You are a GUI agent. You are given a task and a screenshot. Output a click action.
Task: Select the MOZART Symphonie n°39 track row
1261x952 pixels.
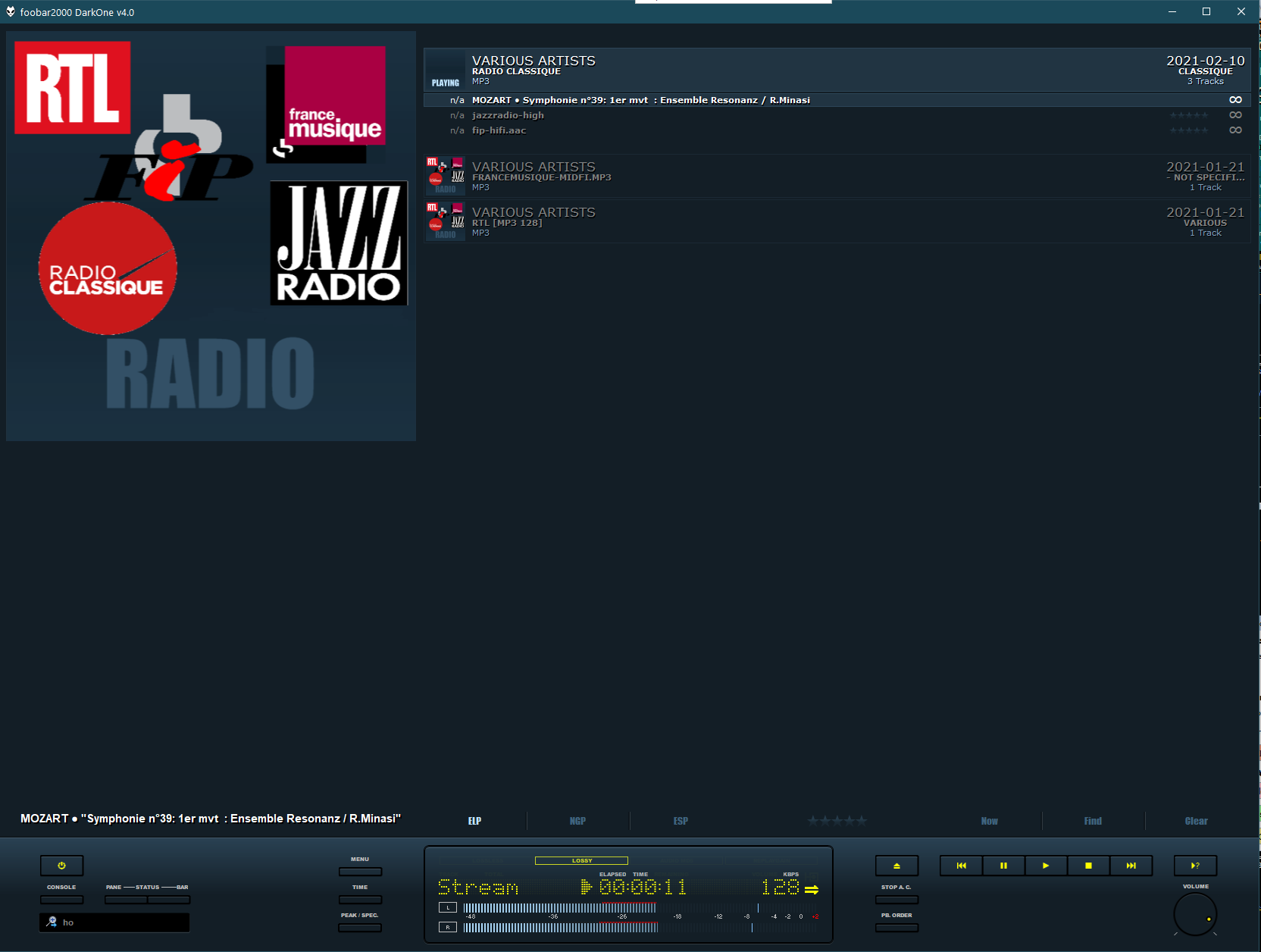pyautogui.click(x=837, y=100)
